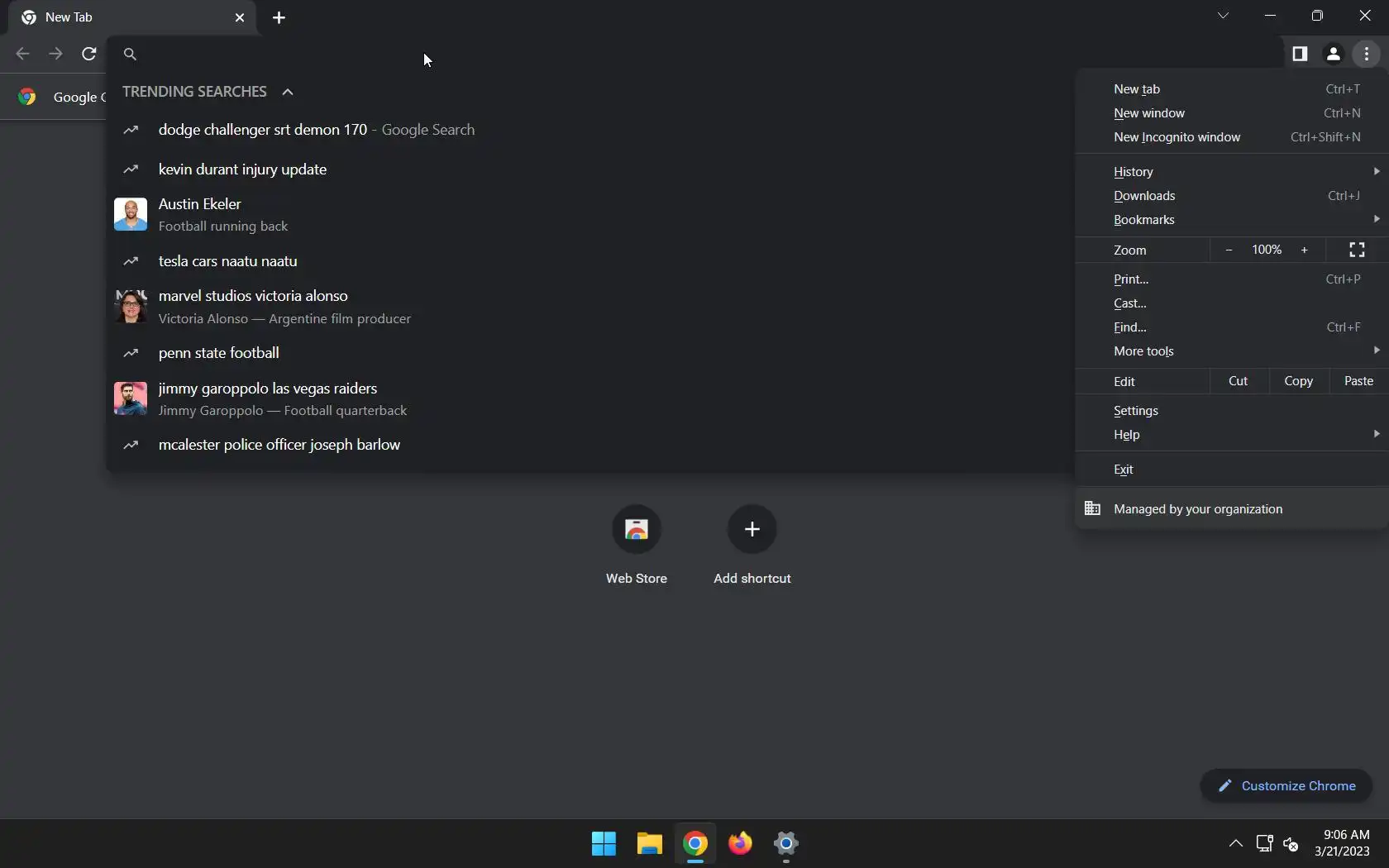Click the Chrome taskbar icon
The height and width of the screenshot is (868, 1389).
695,844
